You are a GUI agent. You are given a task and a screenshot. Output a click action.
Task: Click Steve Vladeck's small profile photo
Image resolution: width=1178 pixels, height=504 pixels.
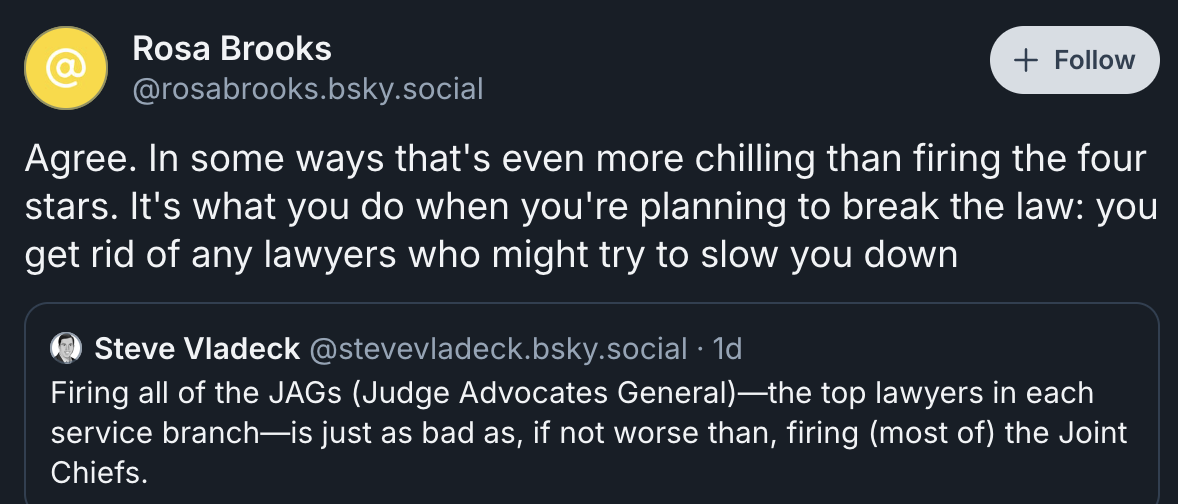pyautogui.click(x=66, y=347)
